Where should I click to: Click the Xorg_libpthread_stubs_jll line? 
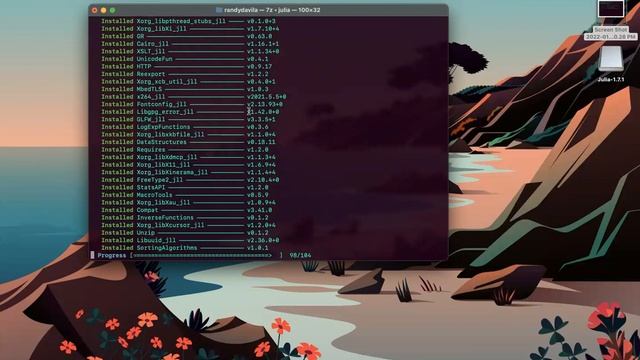click(188, 21)
